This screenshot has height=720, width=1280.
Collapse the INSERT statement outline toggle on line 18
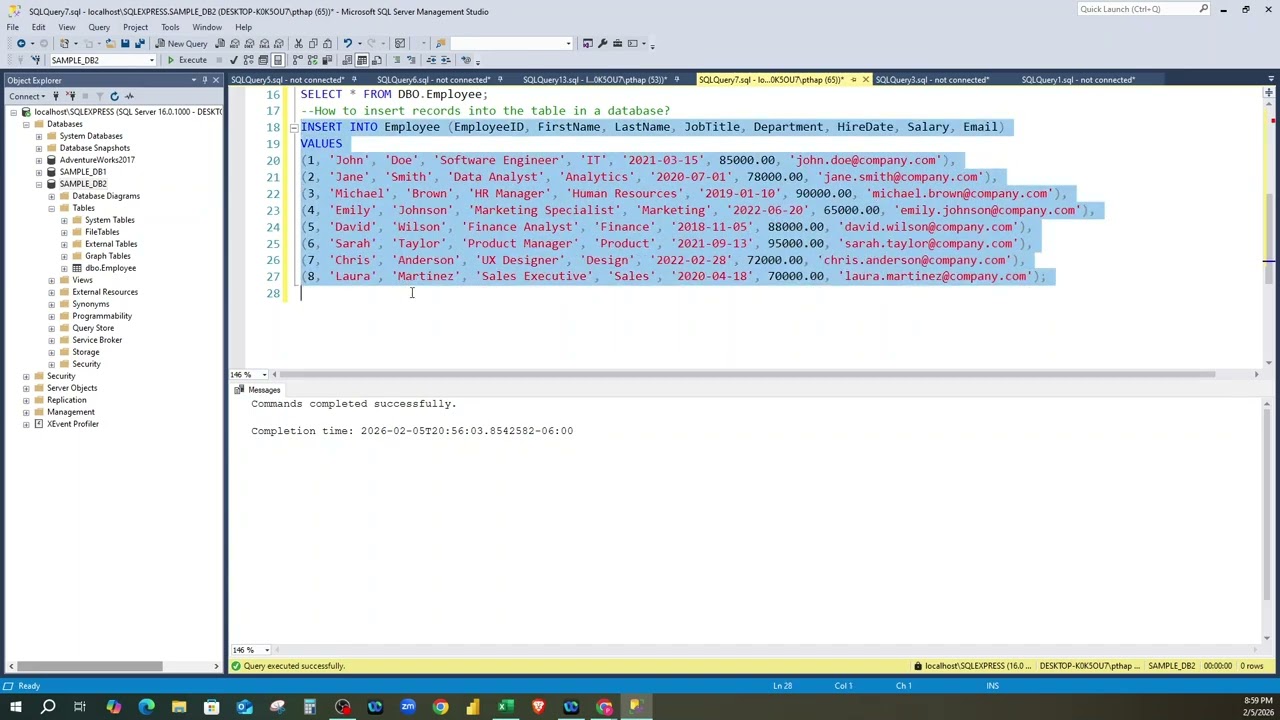(294, 127)
